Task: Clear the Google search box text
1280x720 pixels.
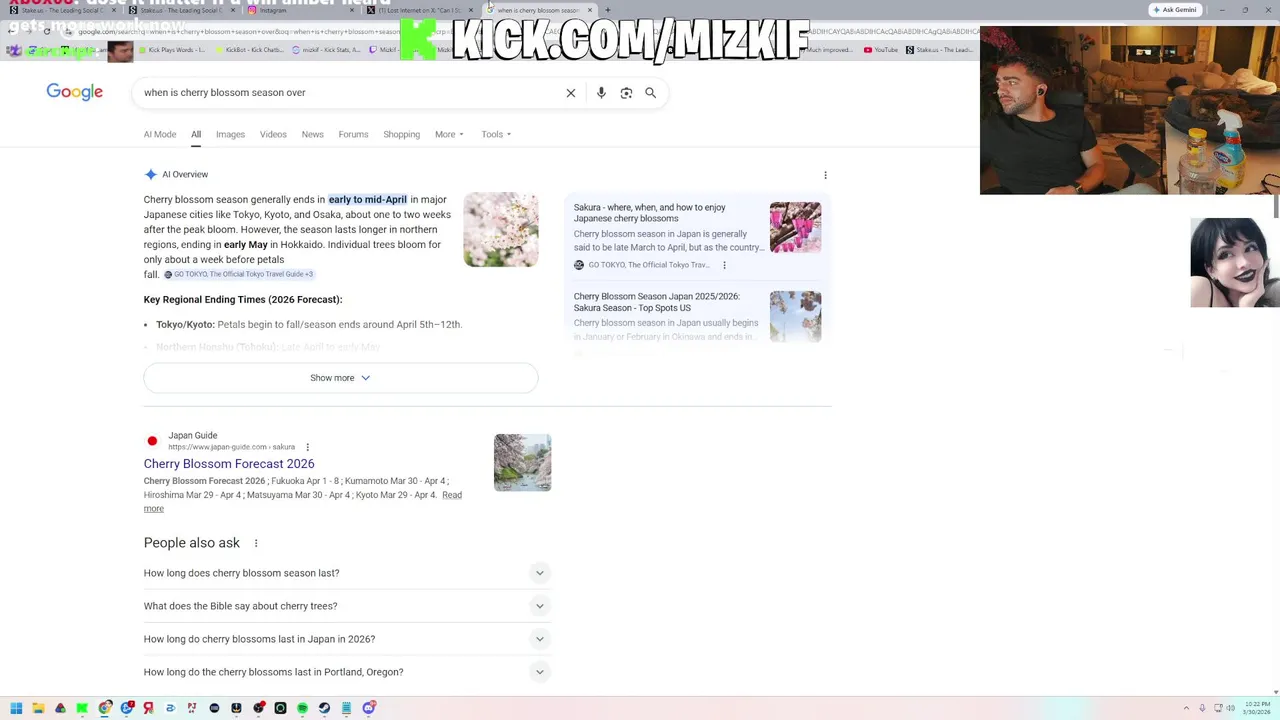Action: (x=571, y=93)
